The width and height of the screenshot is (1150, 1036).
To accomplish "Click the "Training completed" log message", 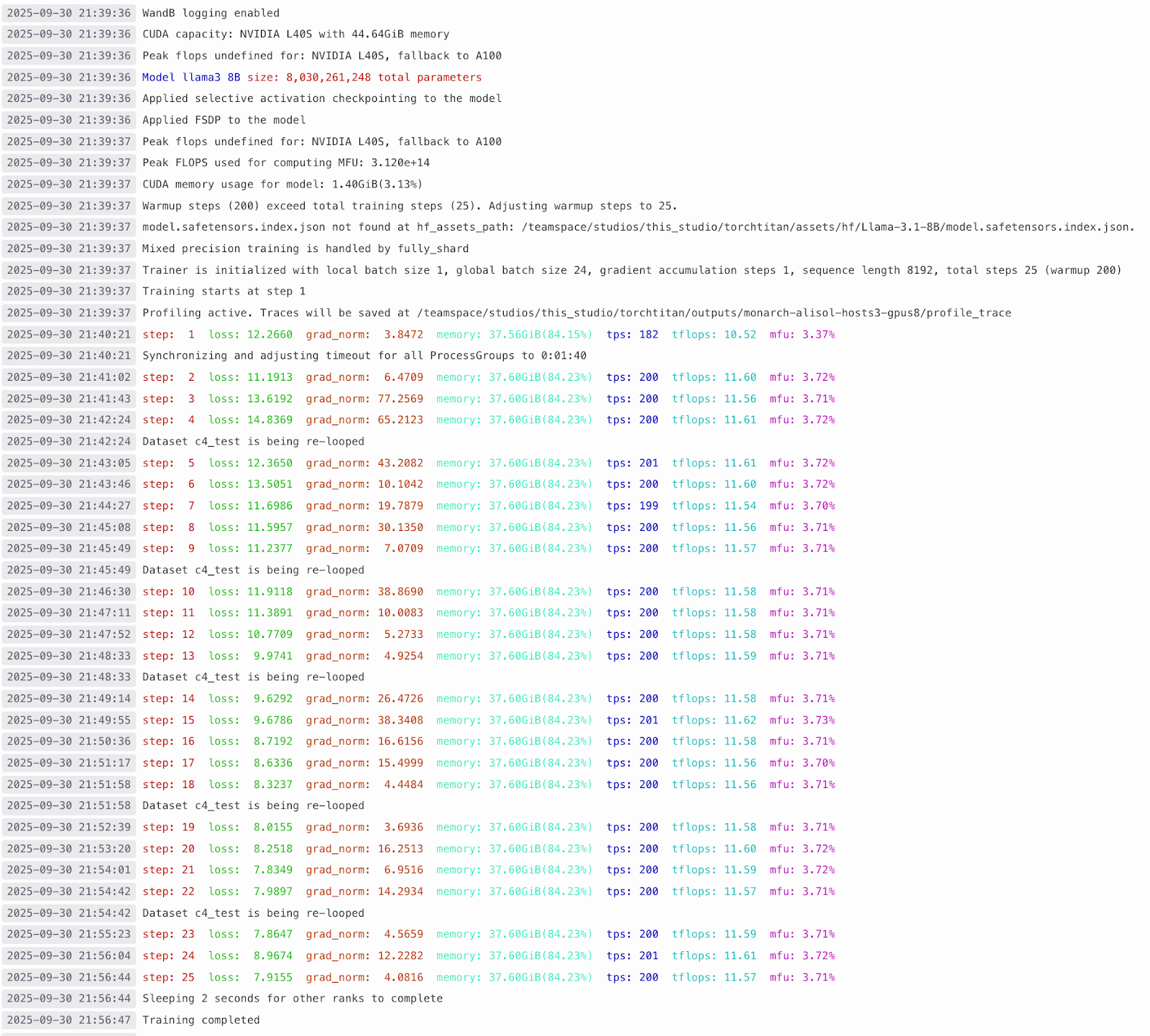I will click(x=201, y=1020).
